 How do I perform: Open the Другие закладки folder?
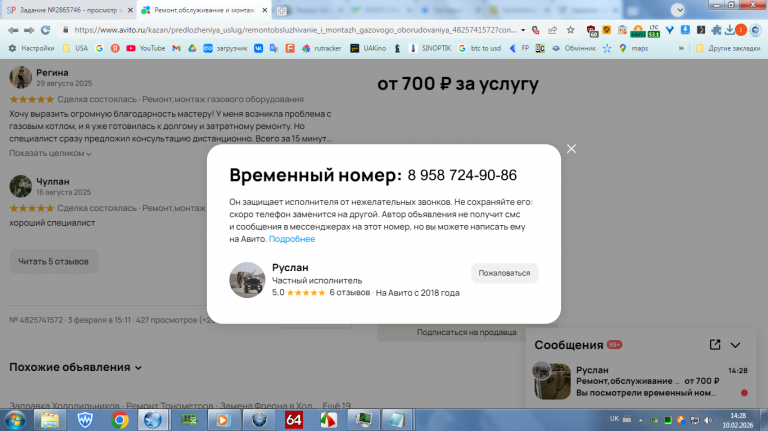pyautogui.click(x=728, y=48)
